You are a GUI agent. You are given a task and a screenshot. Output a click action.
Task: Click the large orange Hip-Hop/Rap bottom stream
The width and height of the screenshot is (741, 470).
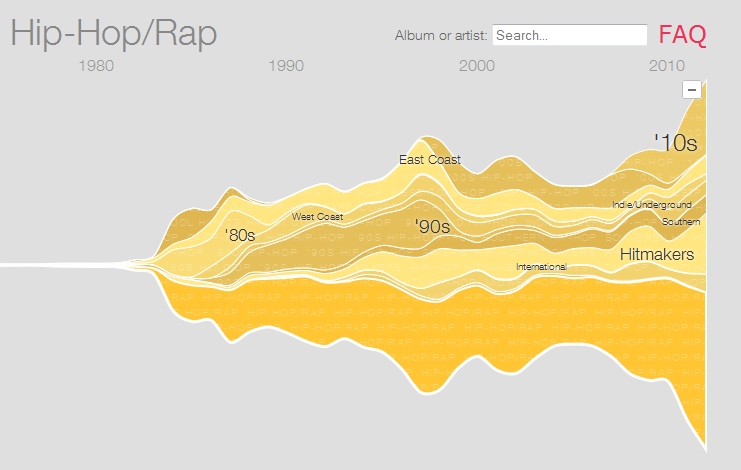400,330
